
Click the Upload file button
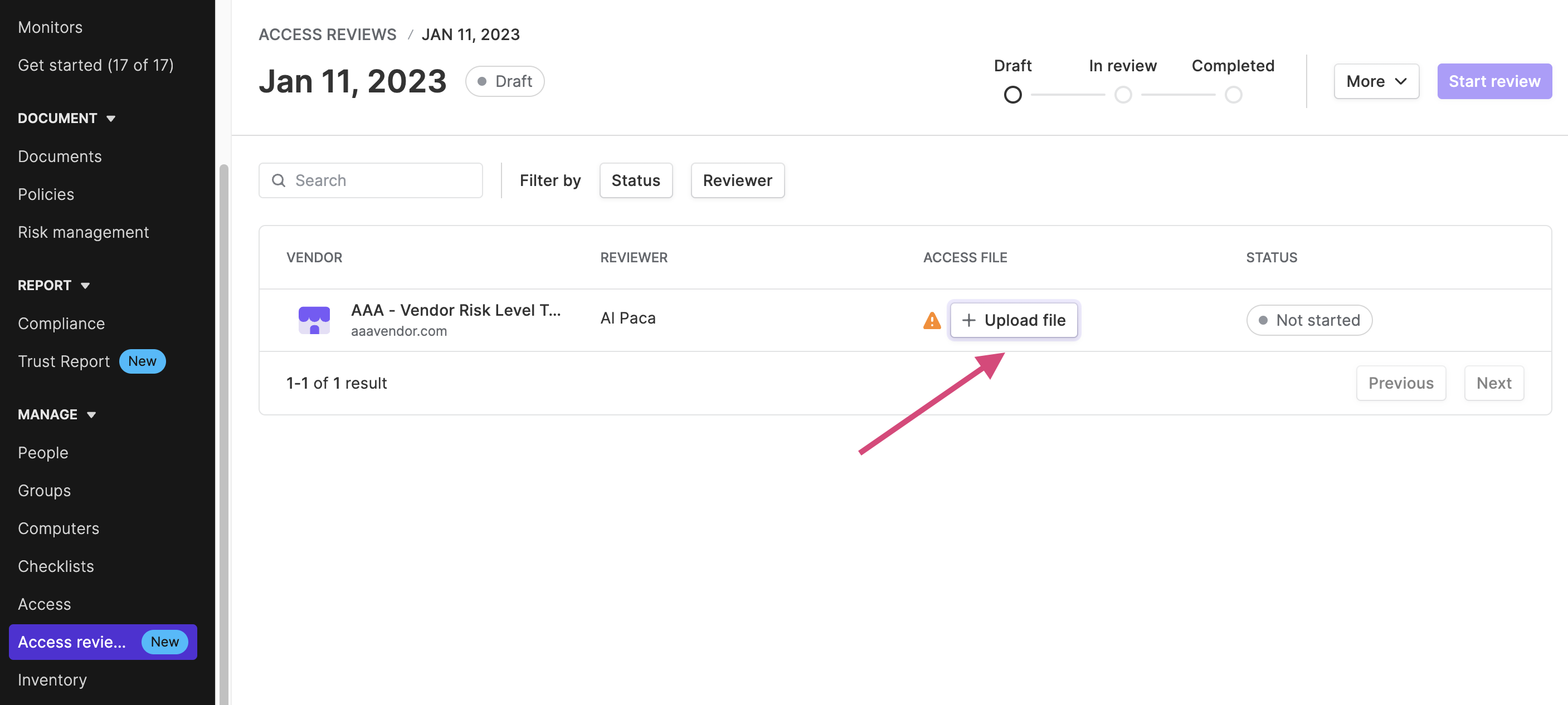pos(1014,321)
